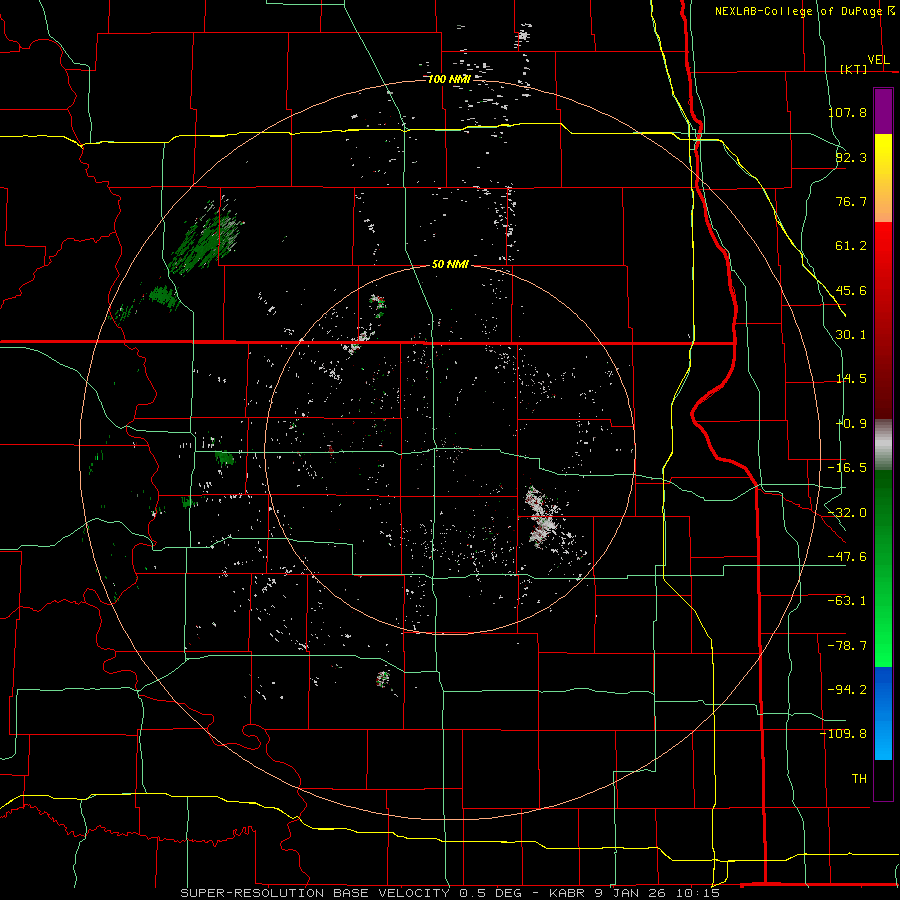Select the 45.6 scale value
The width and height of the screenshot is (900, 900).
851,290
